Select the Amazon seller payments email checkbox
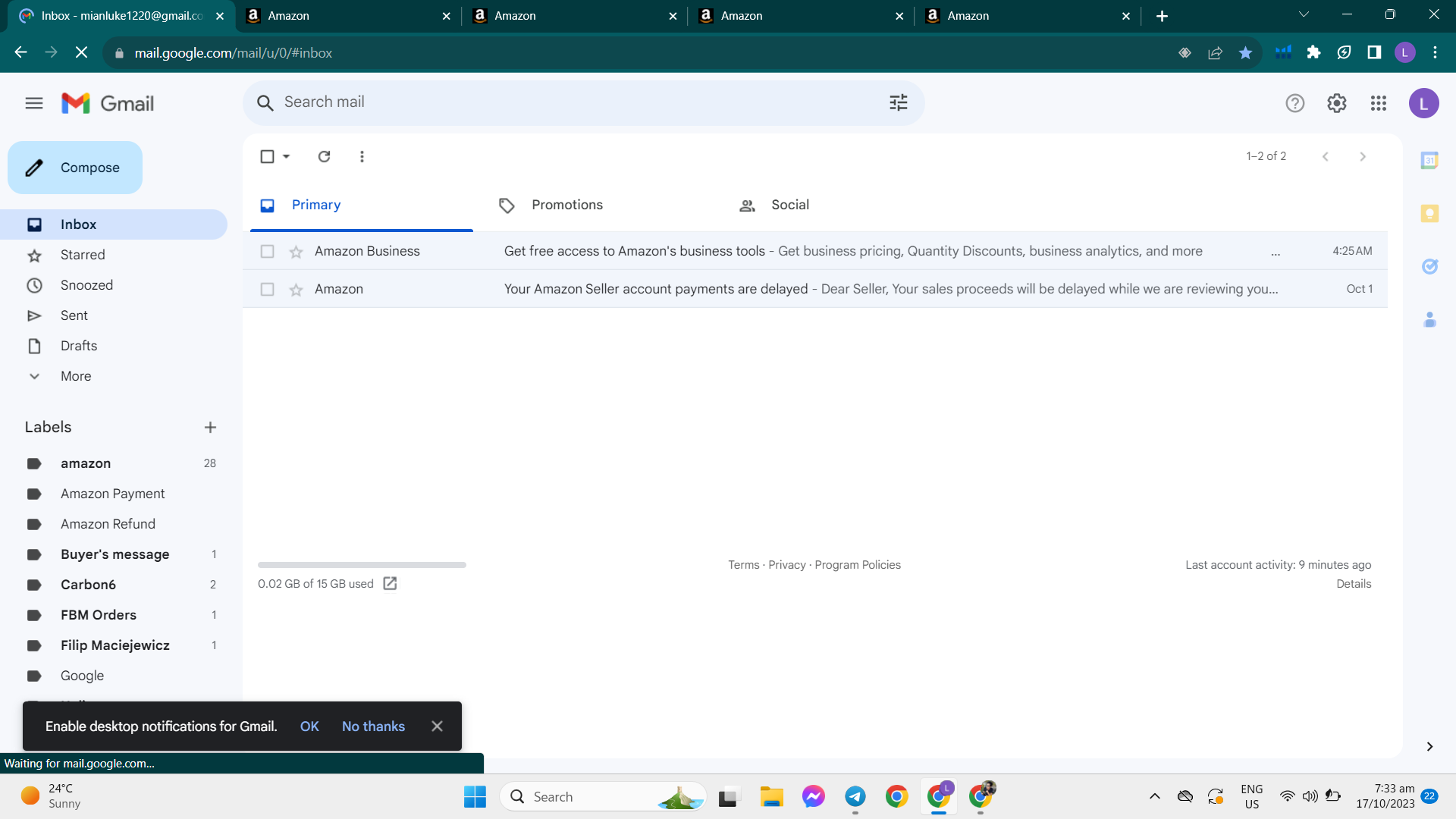This screenshot has height=819, width=1456. point(267,289)
